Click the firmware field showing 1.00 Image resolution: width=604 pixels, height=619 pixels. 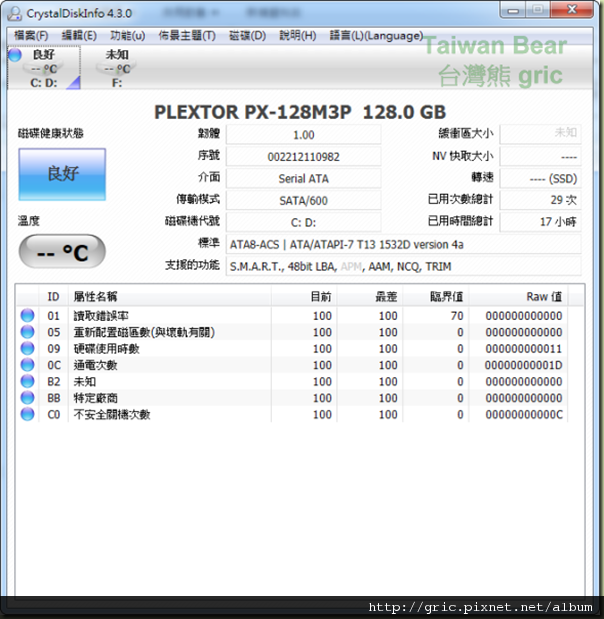click(x=304, y=135)
